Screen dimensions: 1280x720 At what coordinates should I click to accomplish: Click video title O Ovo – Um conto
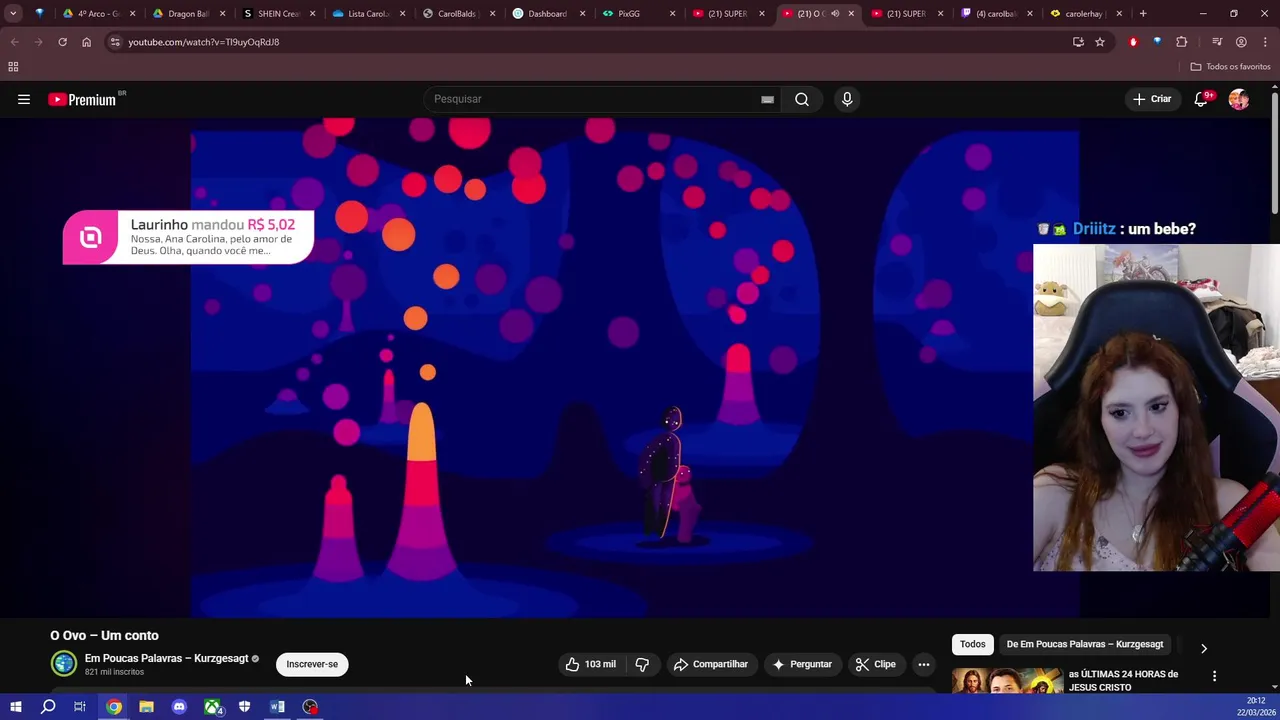(x=104, y=635)
